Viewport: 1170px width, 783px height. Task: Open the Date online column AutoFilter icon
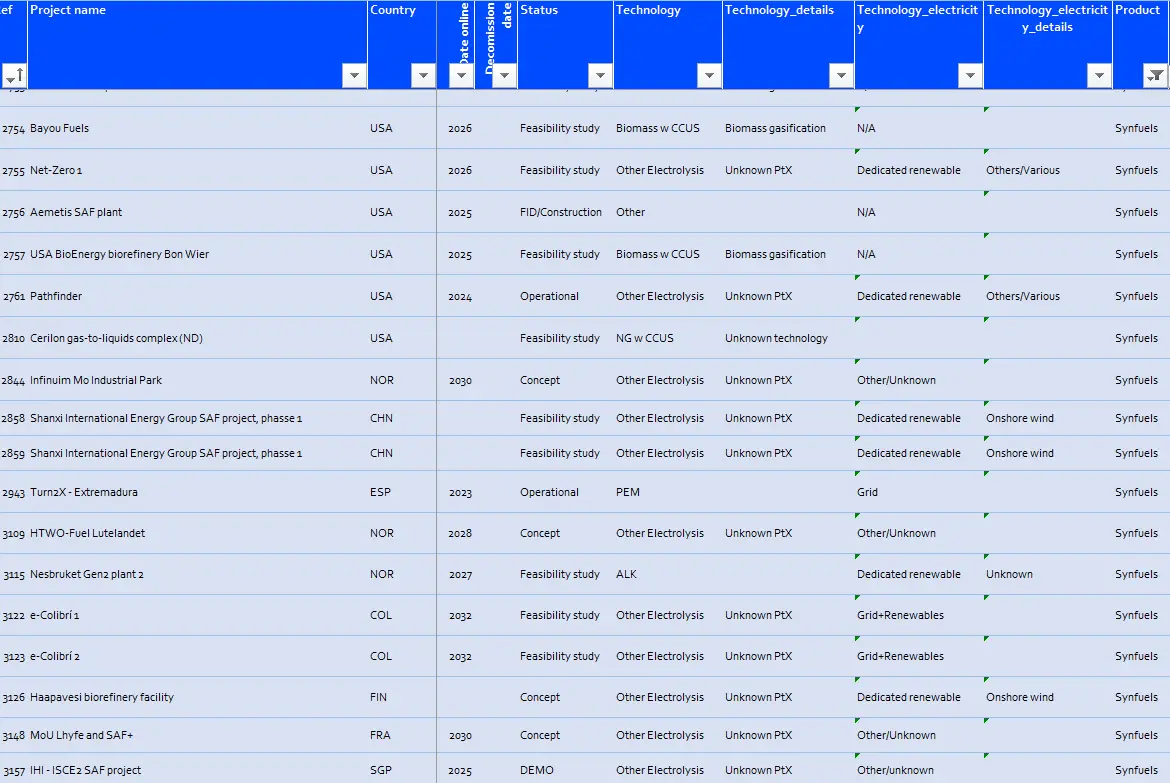pyautogui.click(x=459, y=75)
